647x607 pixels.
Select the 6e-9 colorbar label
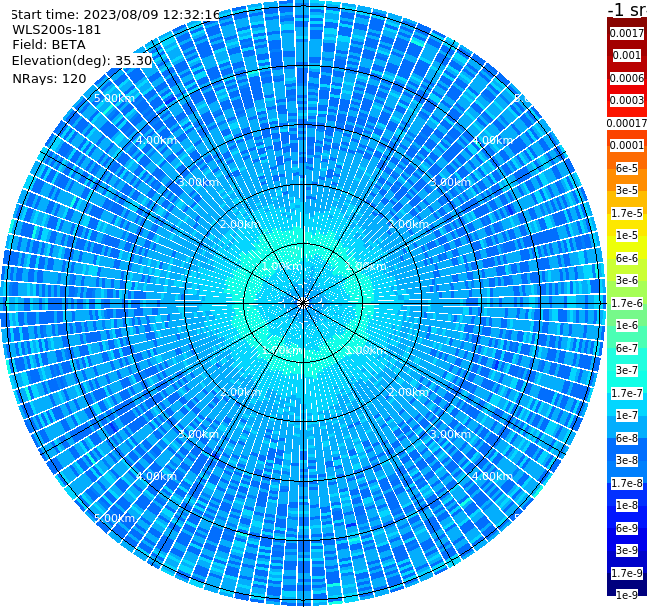[627, 528]
